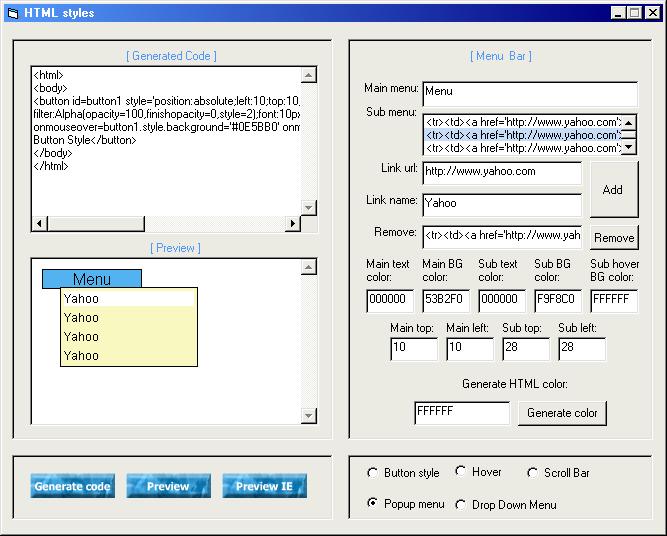This screenshot has height=536, width=667.
Task: Click scroll-right arrow in Generated Code box
Action: 294,223
